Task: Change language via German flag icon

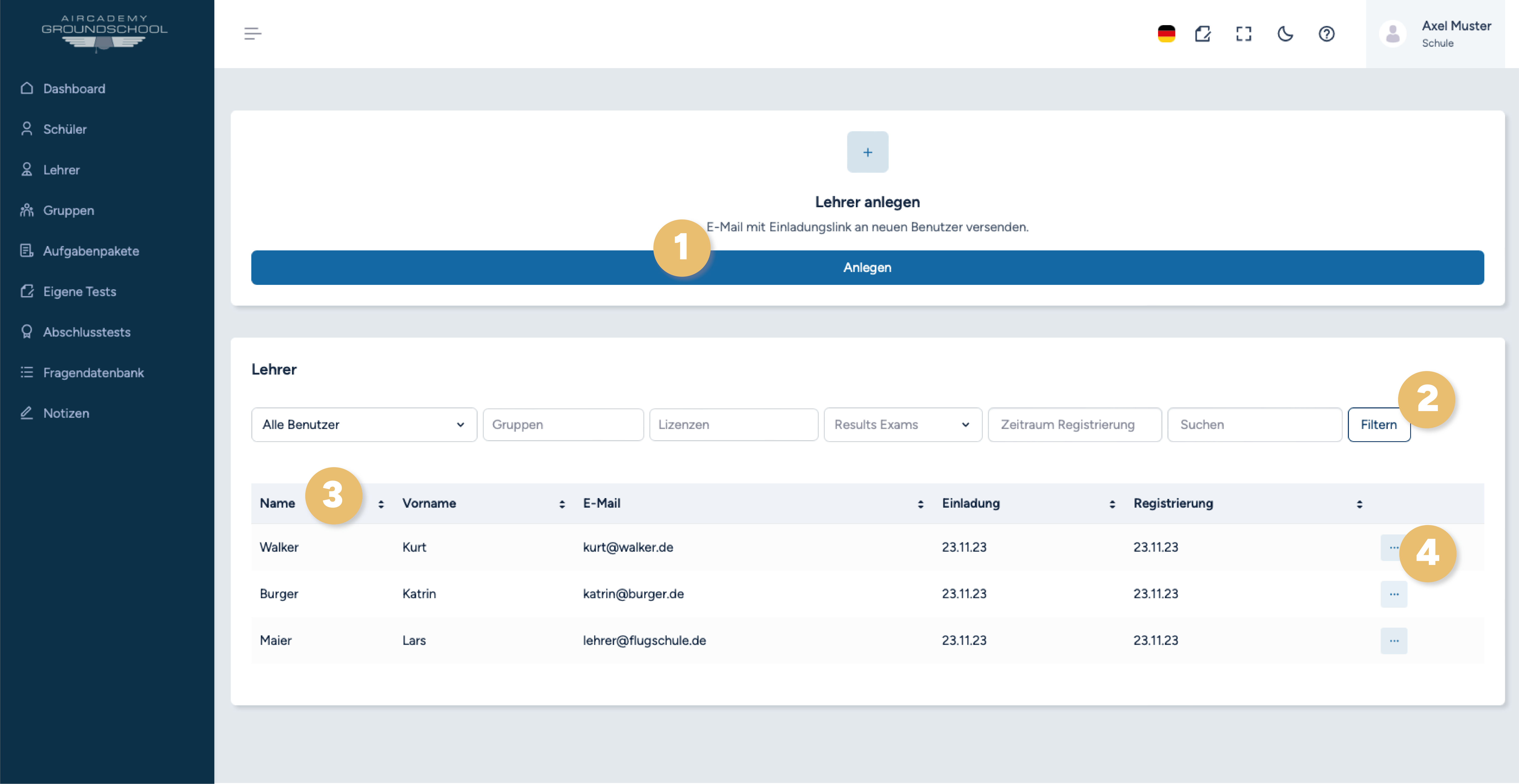Action: point(1166,34)
